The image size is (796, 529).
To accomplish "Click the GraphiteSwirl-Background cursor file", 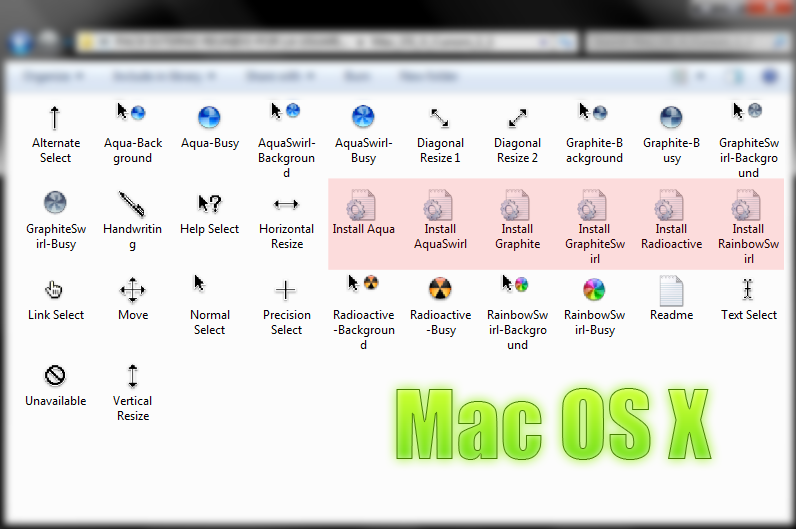I will 748,141.
